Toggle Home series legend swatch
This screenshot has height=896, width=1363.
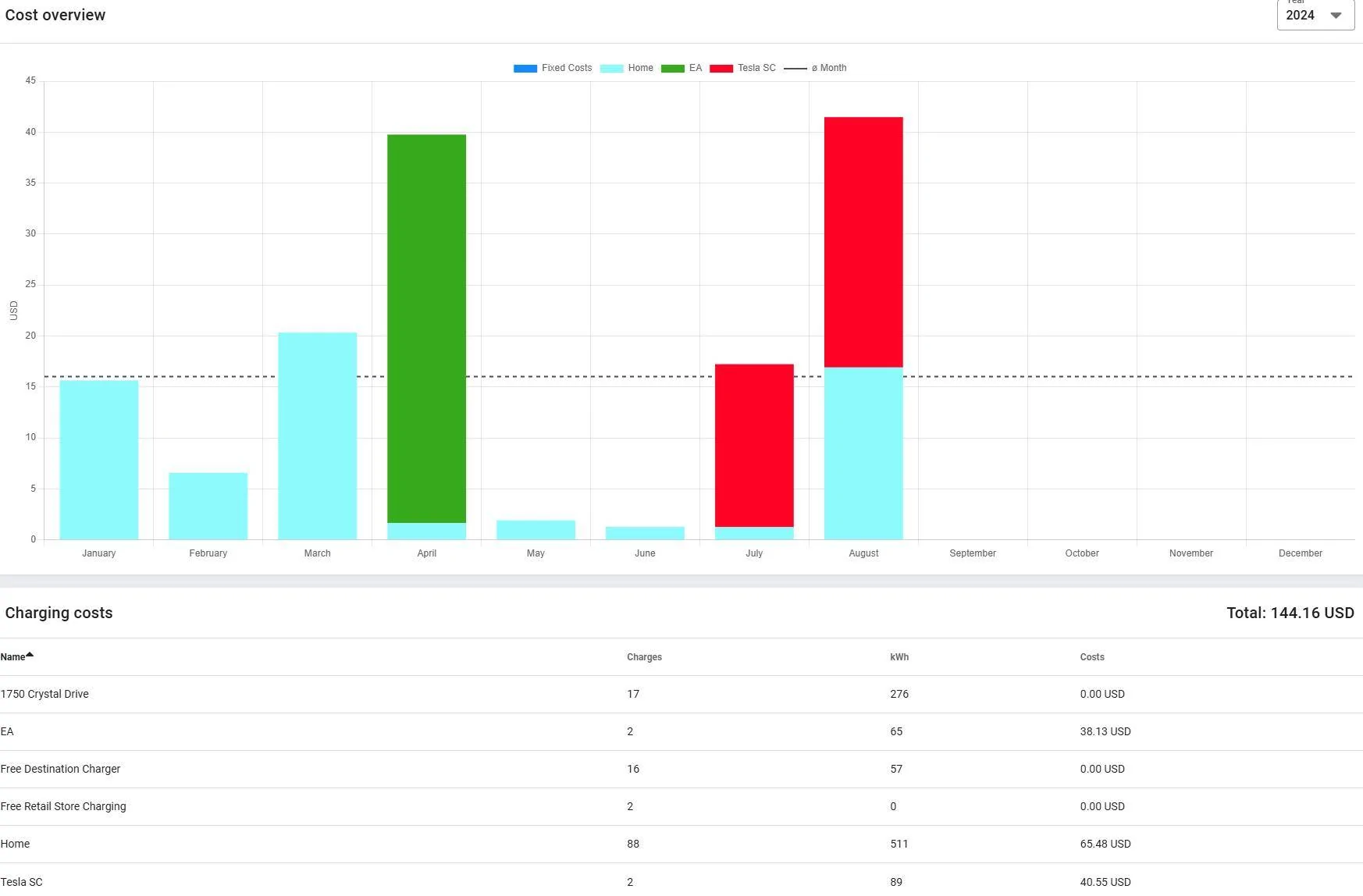611,69
